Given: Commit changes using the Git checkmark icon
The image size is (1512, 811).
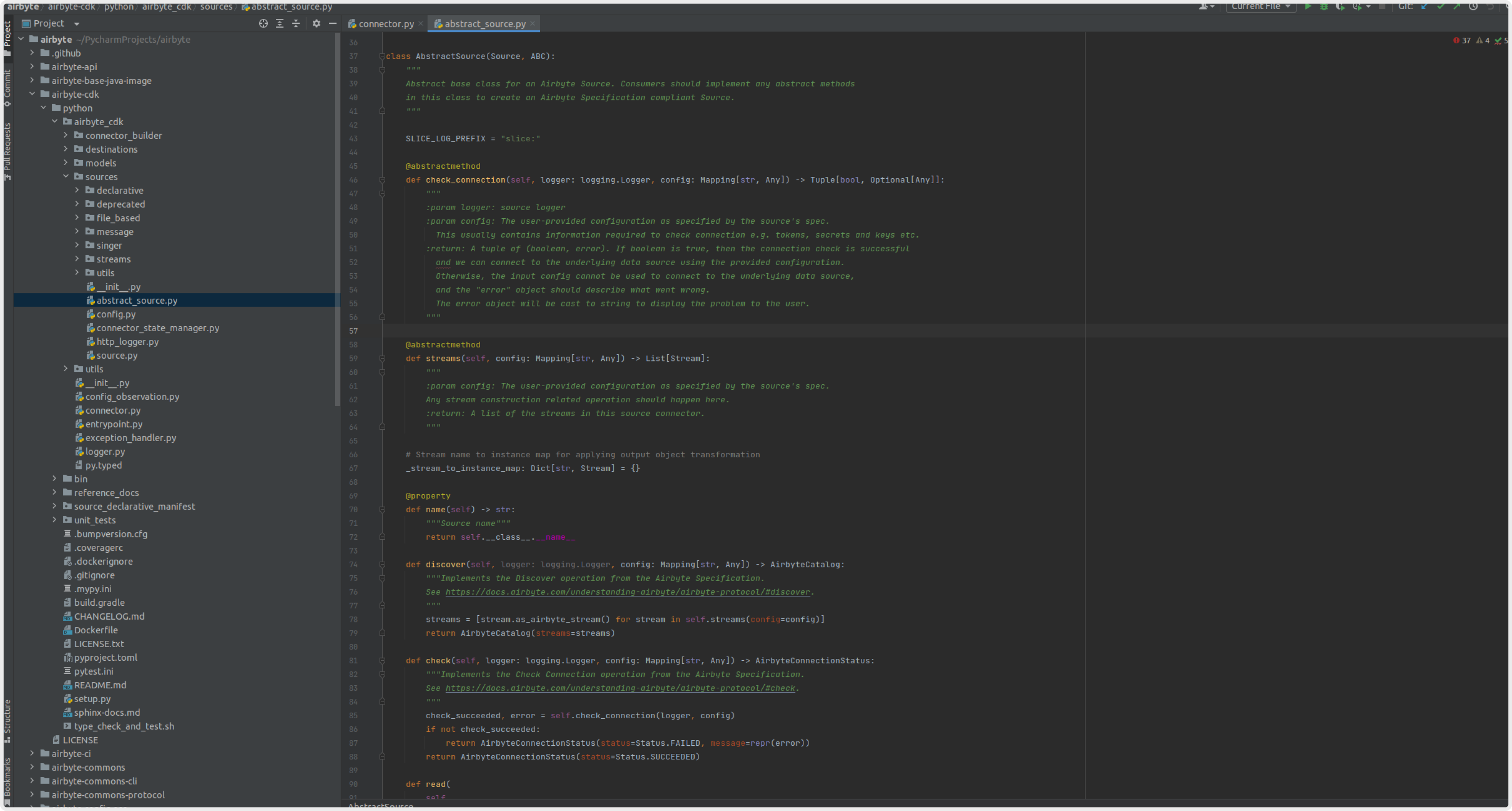Looking at the screenshot, I should pyautogui.click(x=1441, y=7).
